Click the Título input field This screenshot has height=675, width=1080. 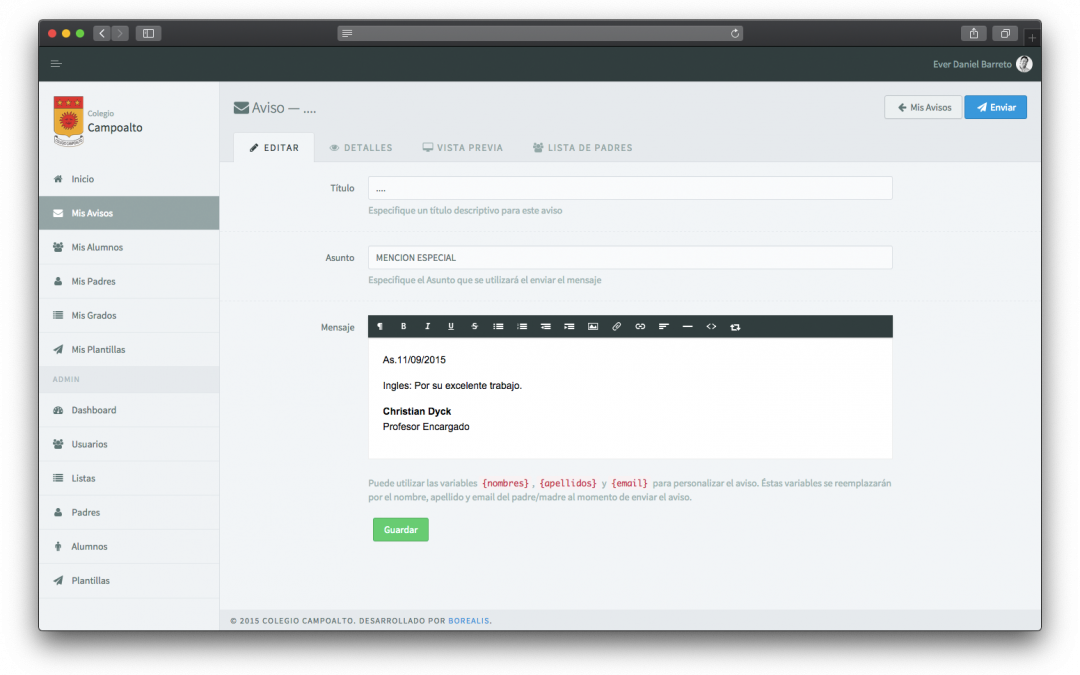pos(630,188)
